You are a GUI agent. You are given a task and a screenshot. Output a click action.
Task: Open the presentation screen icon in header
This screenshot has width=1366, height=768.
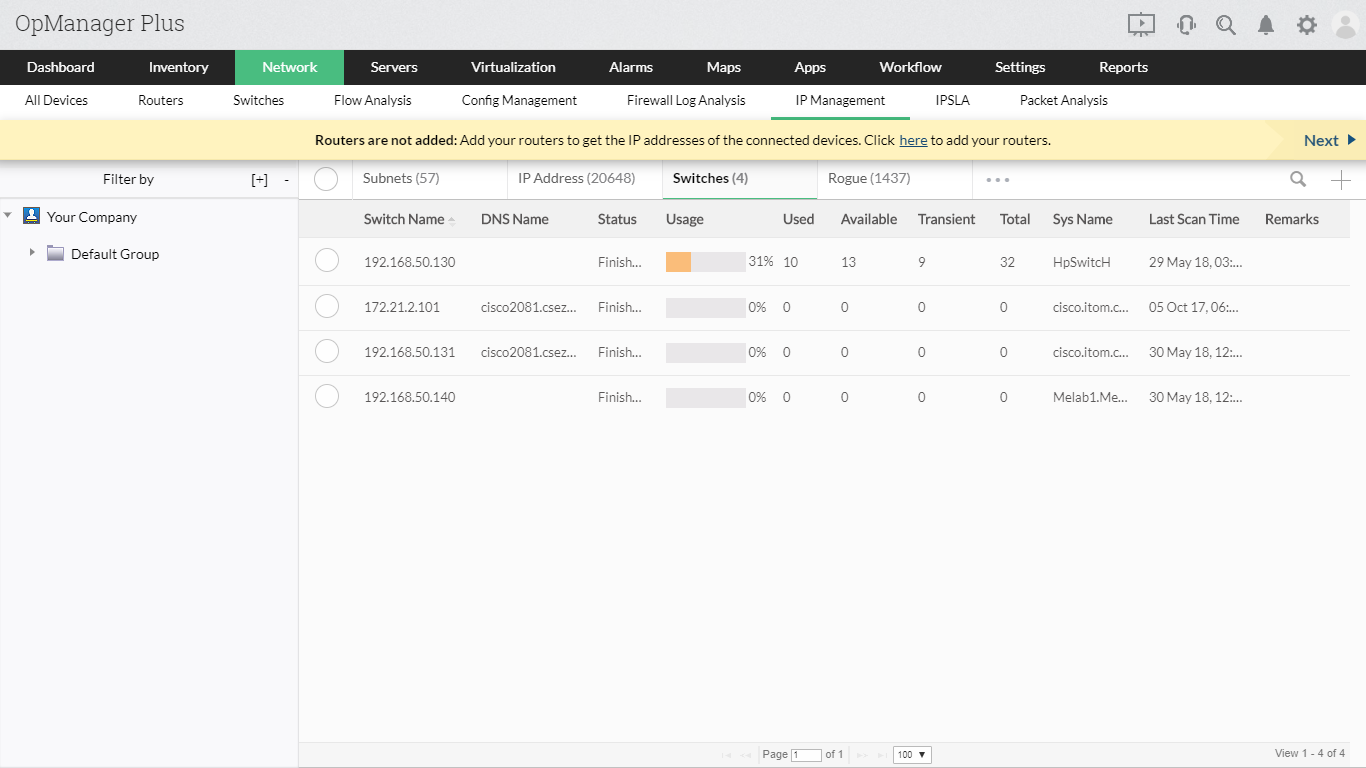pyautogui.click(x=1141, y=25)
